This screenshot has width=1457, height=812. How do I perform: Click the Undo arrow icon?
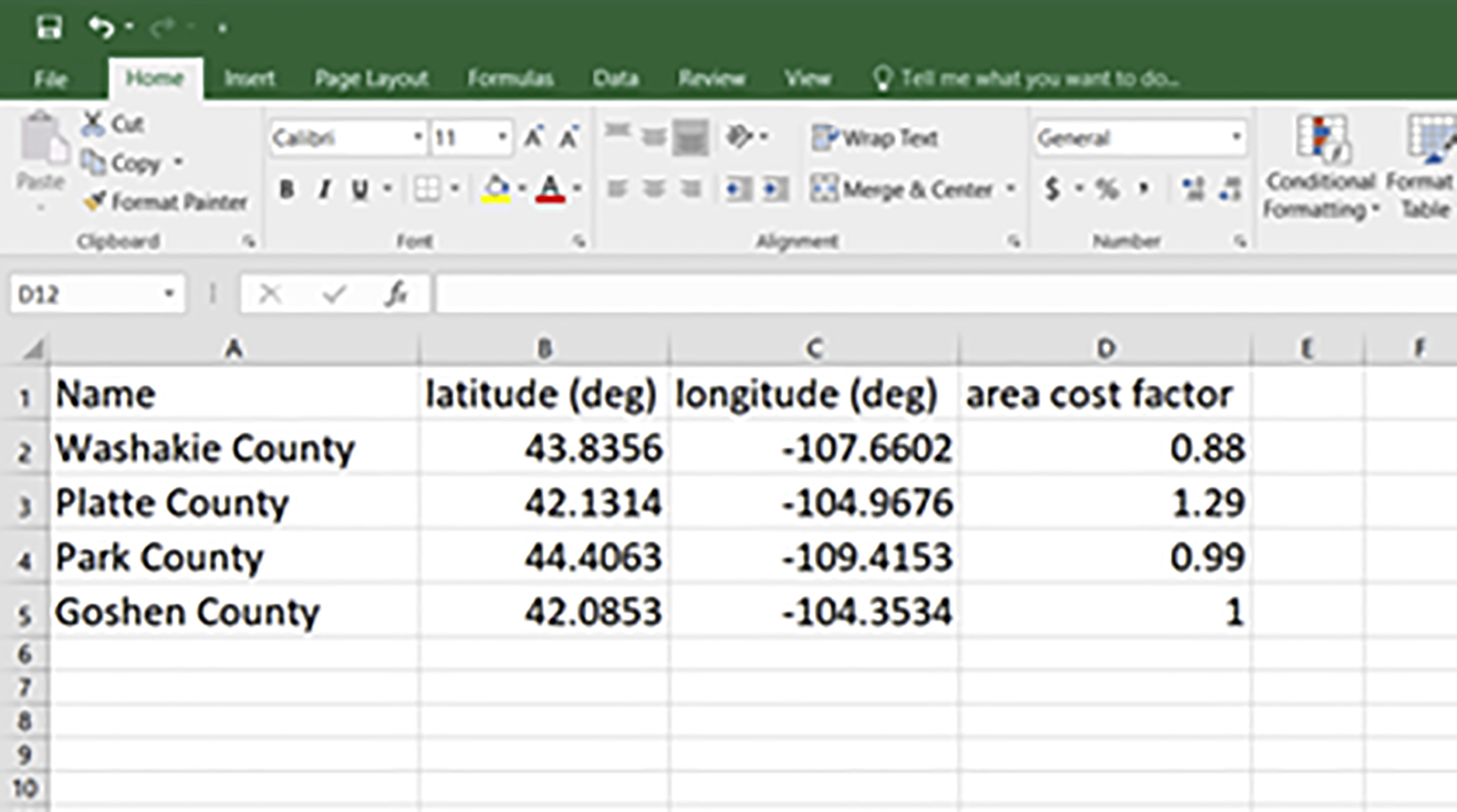(x=100, y=28)
